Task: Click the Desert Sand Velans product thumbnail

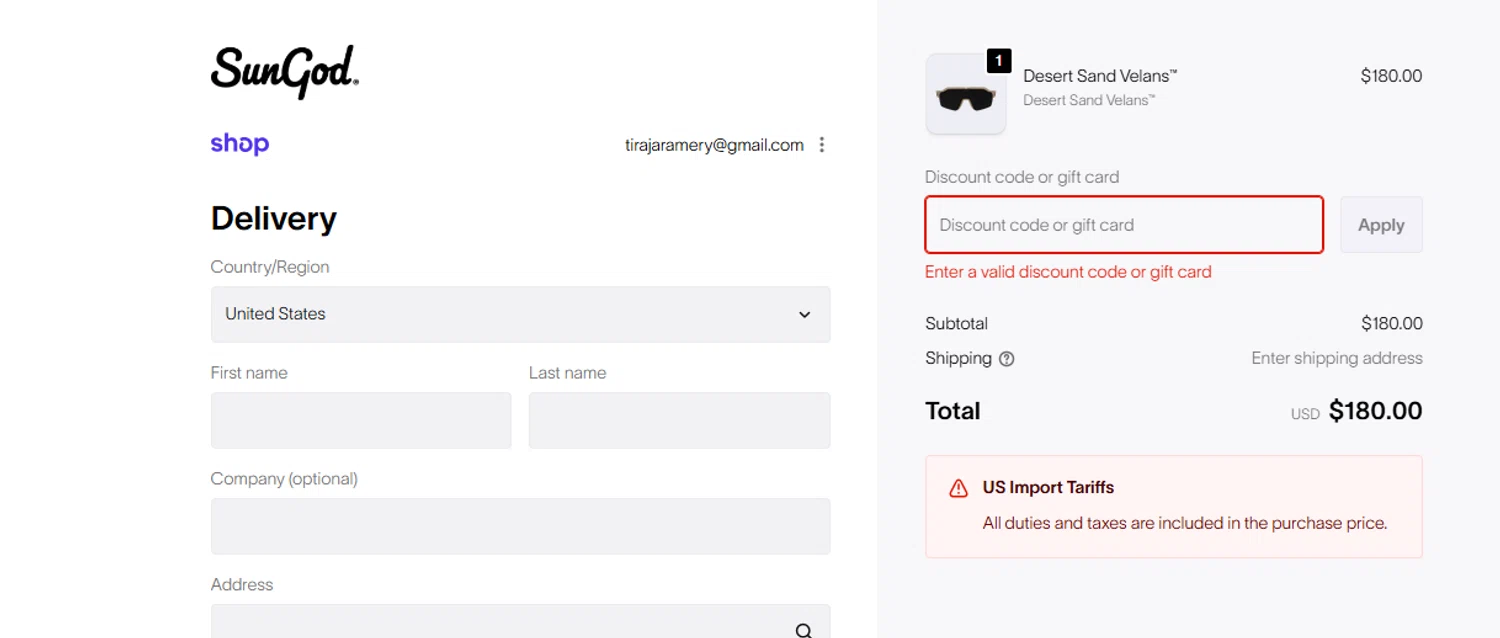Action: click(966, 94)
